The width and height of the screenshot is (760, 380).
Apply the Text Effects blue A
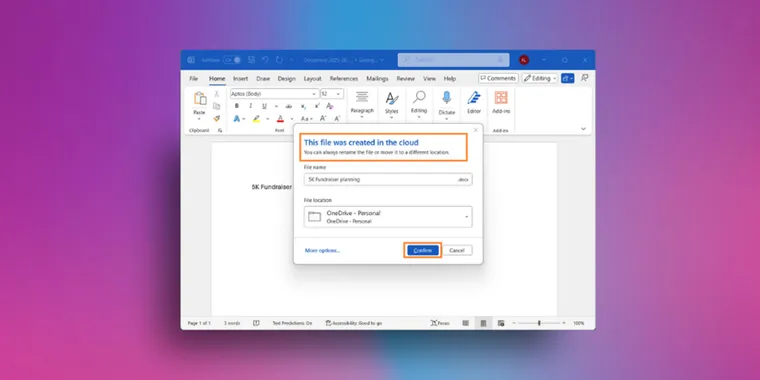point(237,119)
